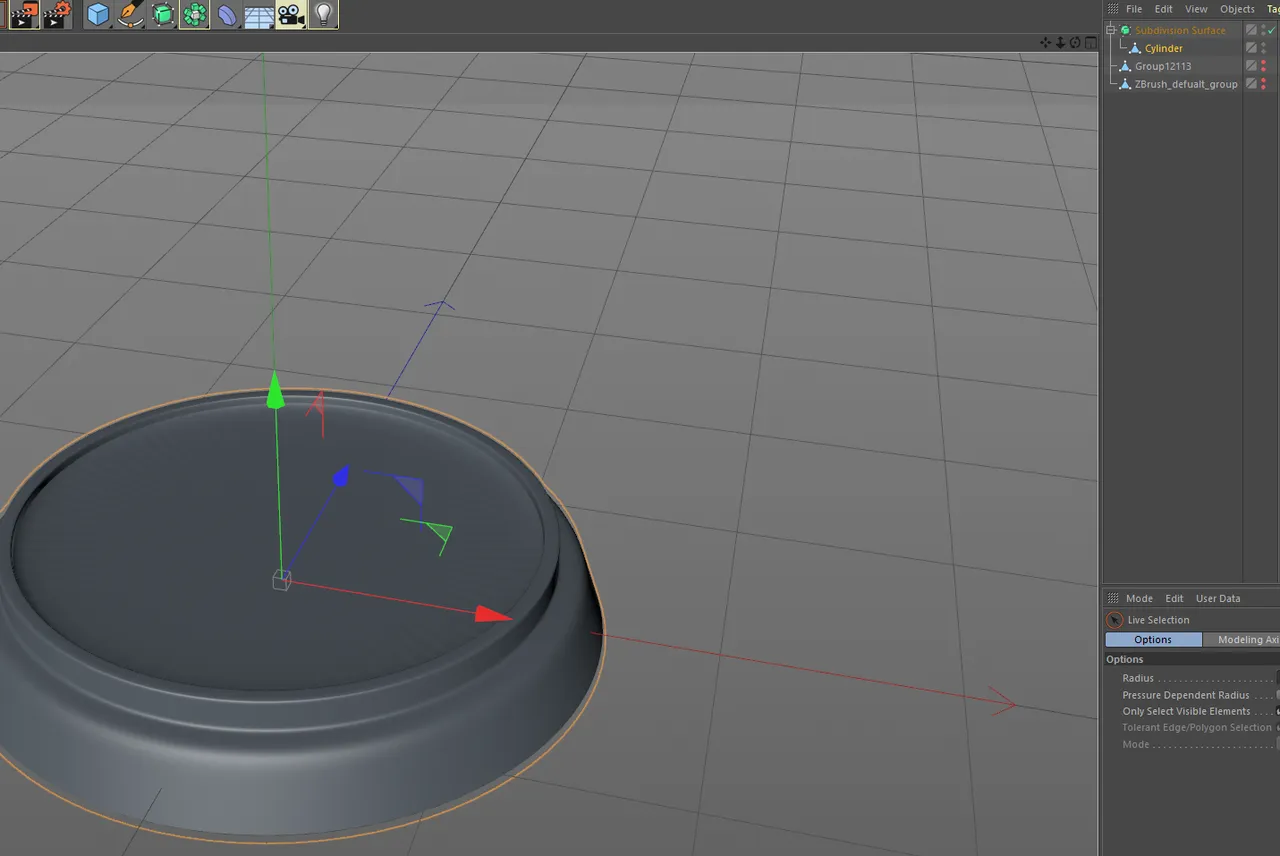1280x856 pixels.
Task: Click the Object Manager grip icon
Action: point(1112,9)
